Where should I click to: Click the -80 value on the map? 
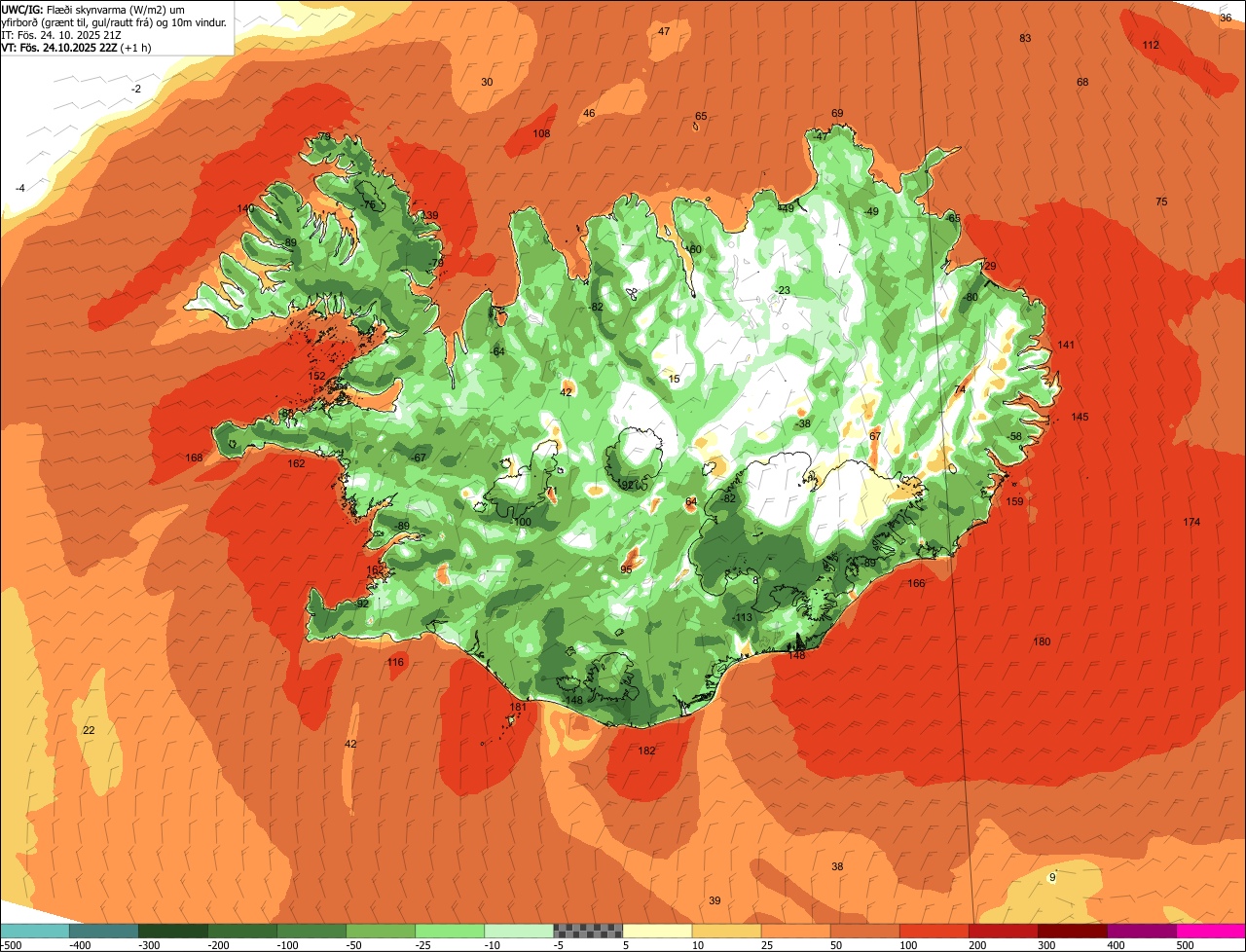tap(970, 297)
